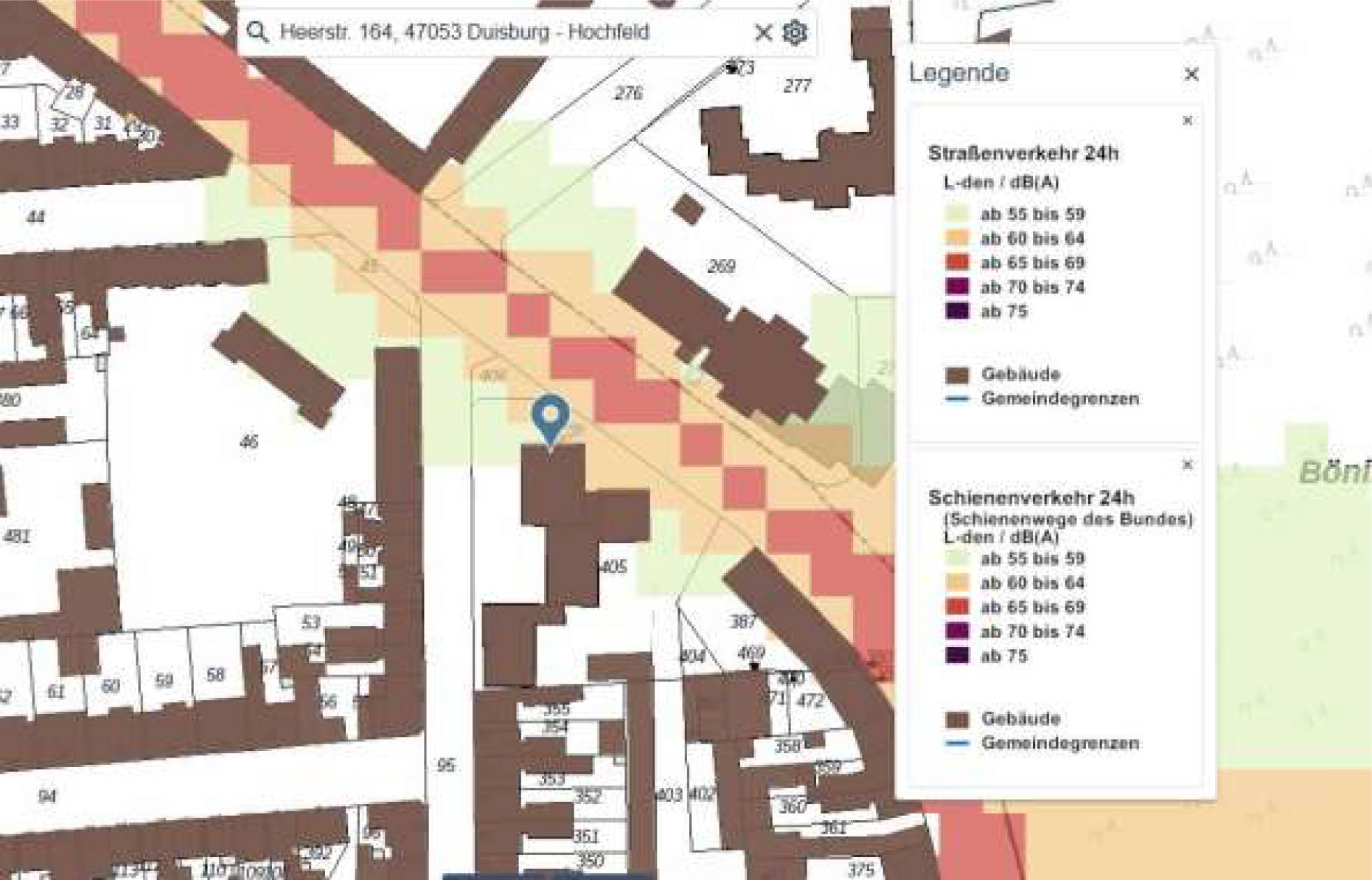Click the blue location pin marker
Screen dimensions: 1372x880
click(x=551, y=421)
